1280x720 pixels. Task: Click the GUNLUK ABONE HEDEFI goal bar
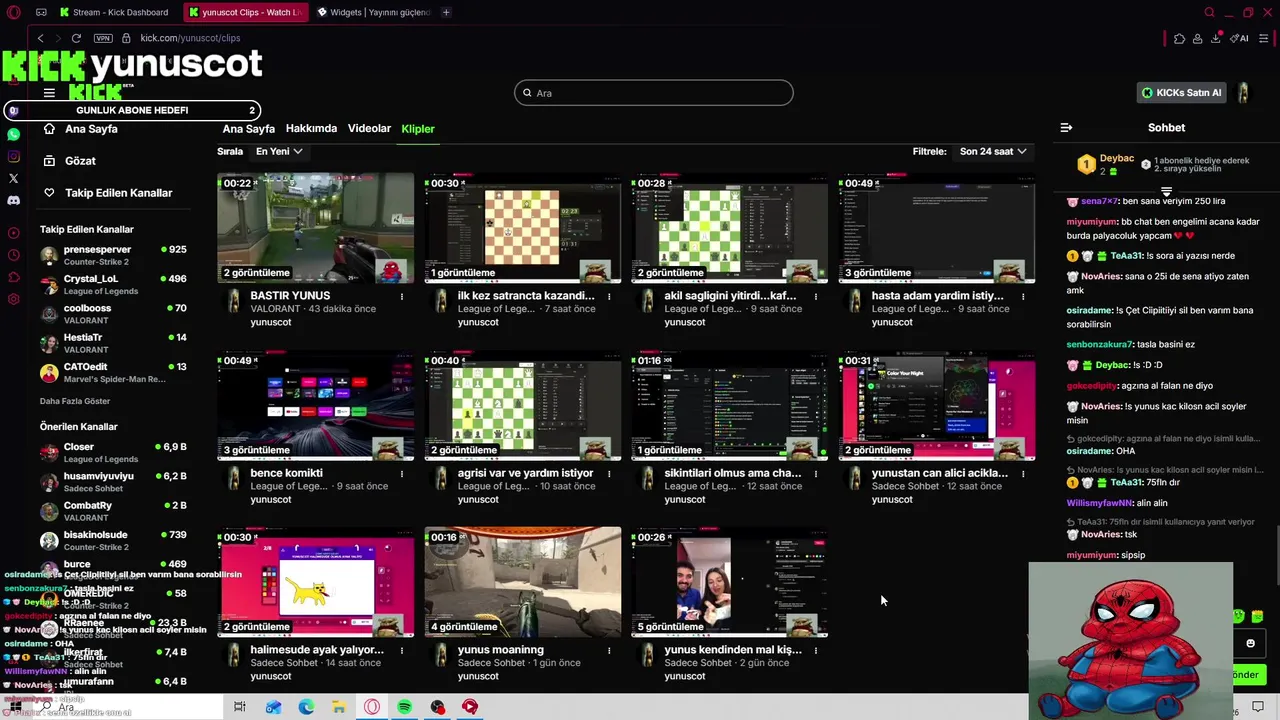[x=132, y=110]
